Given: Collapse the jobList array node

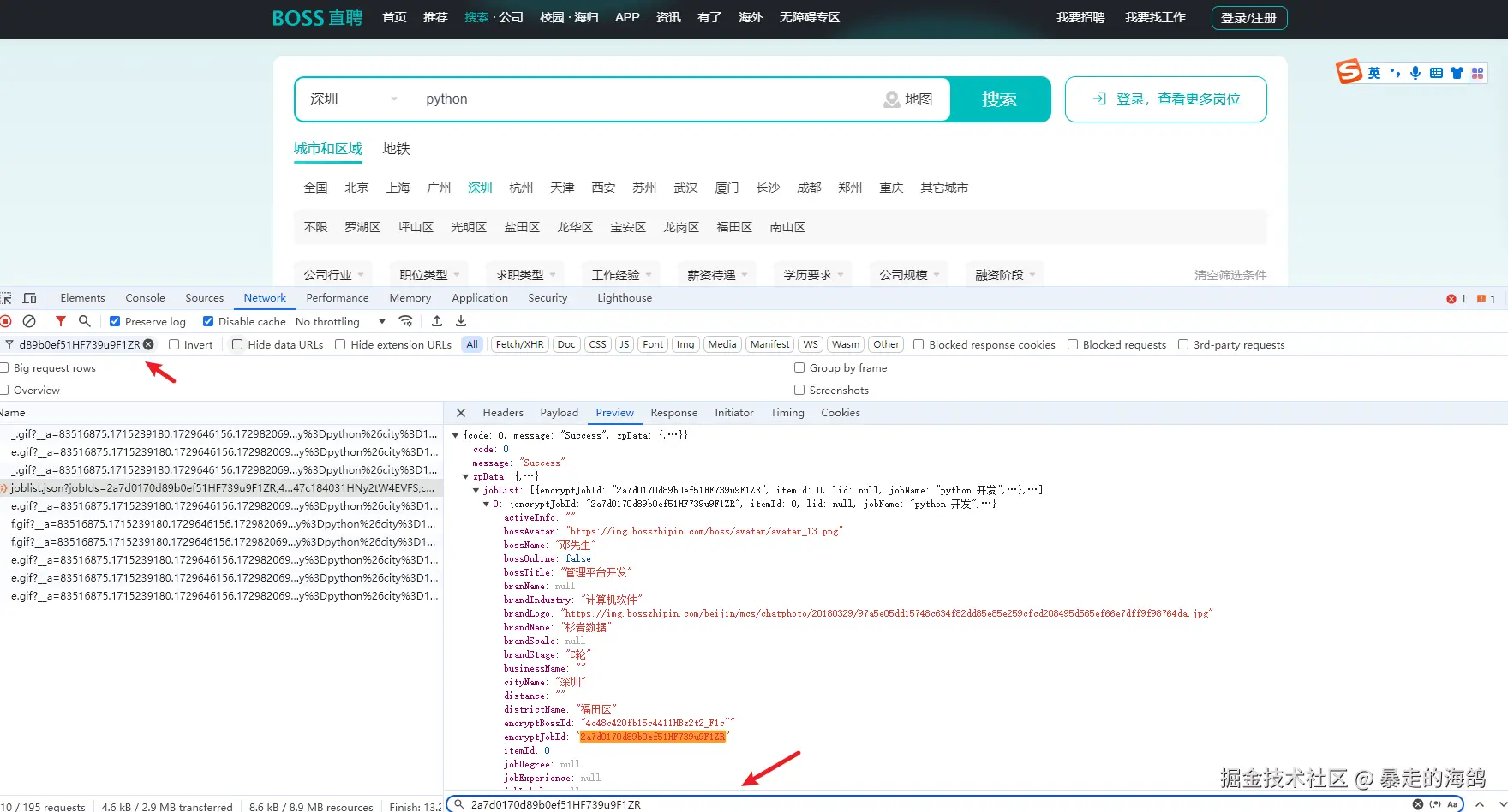Looking at the screenshot, I should pos(476,490).
